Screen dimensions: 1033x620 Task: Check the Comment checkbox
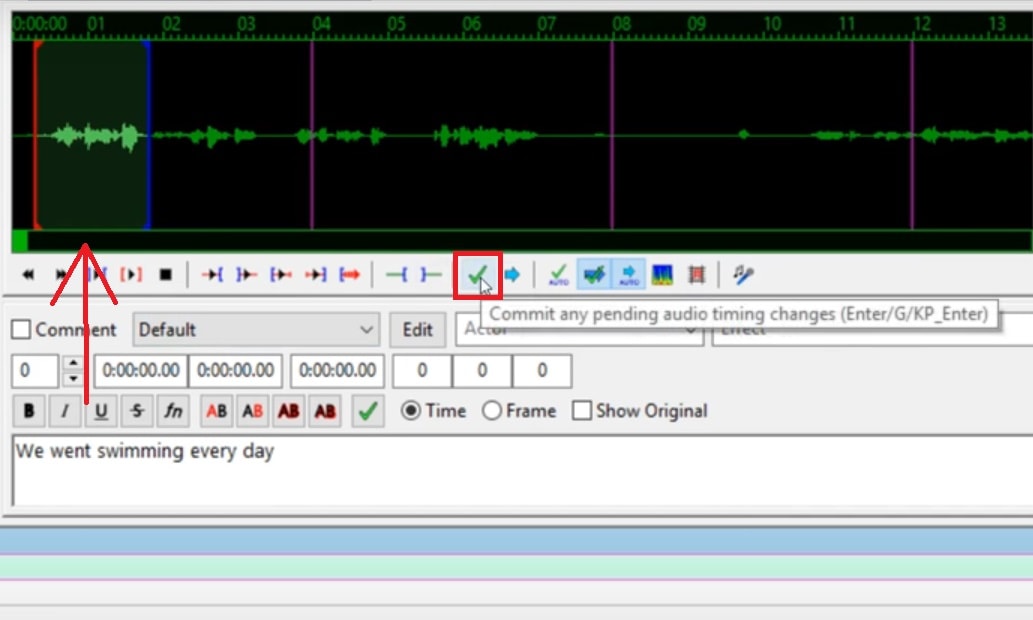coord(21,329)
